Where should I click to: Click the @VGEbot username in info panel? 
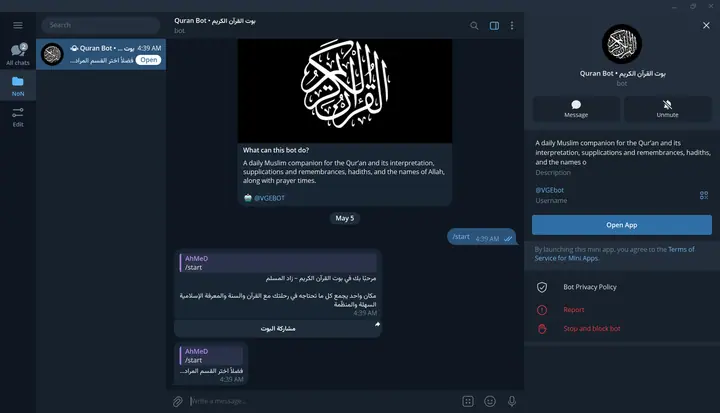550,190
